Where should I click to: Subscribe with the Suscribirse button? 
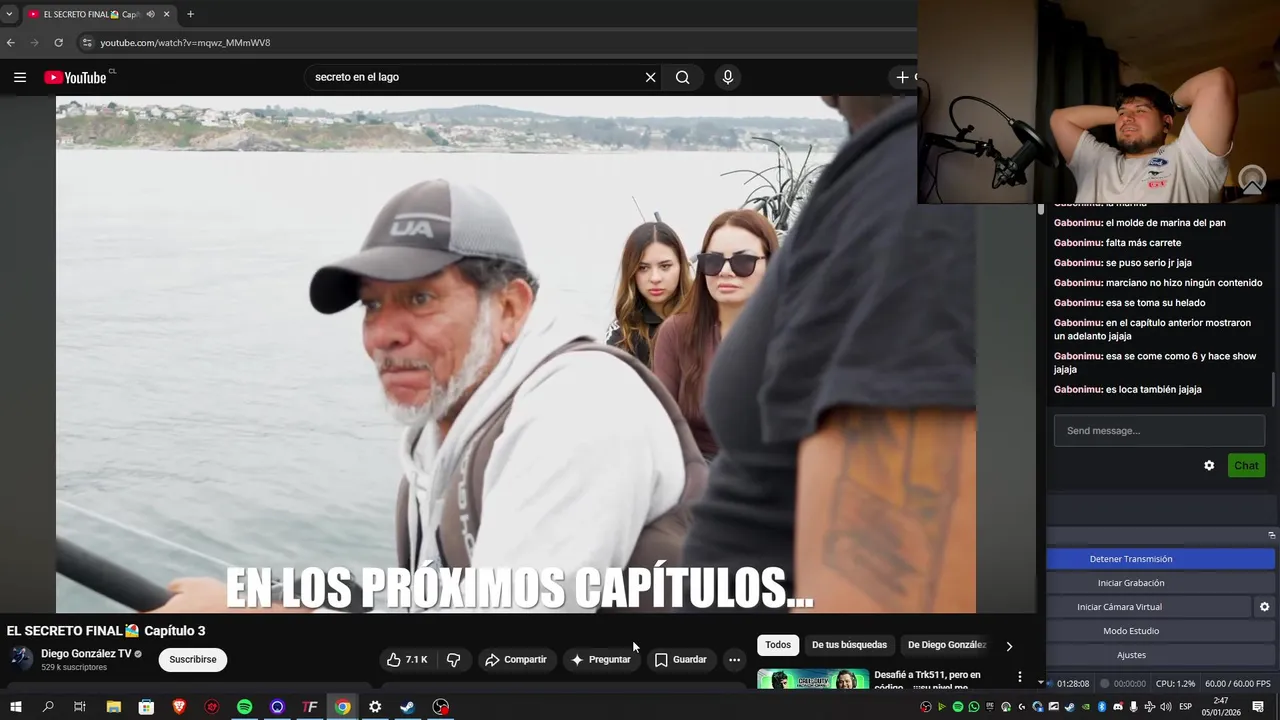[193, 659]
